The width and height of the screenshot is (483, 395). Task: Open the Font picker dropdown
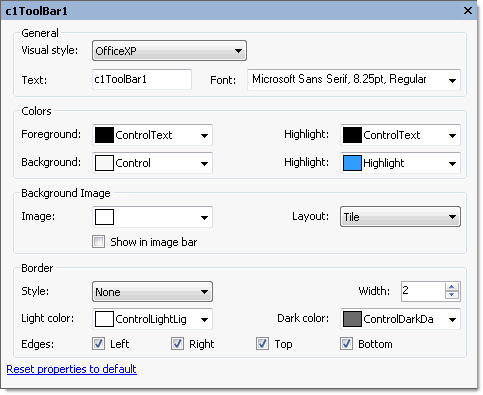pos(452,80)
